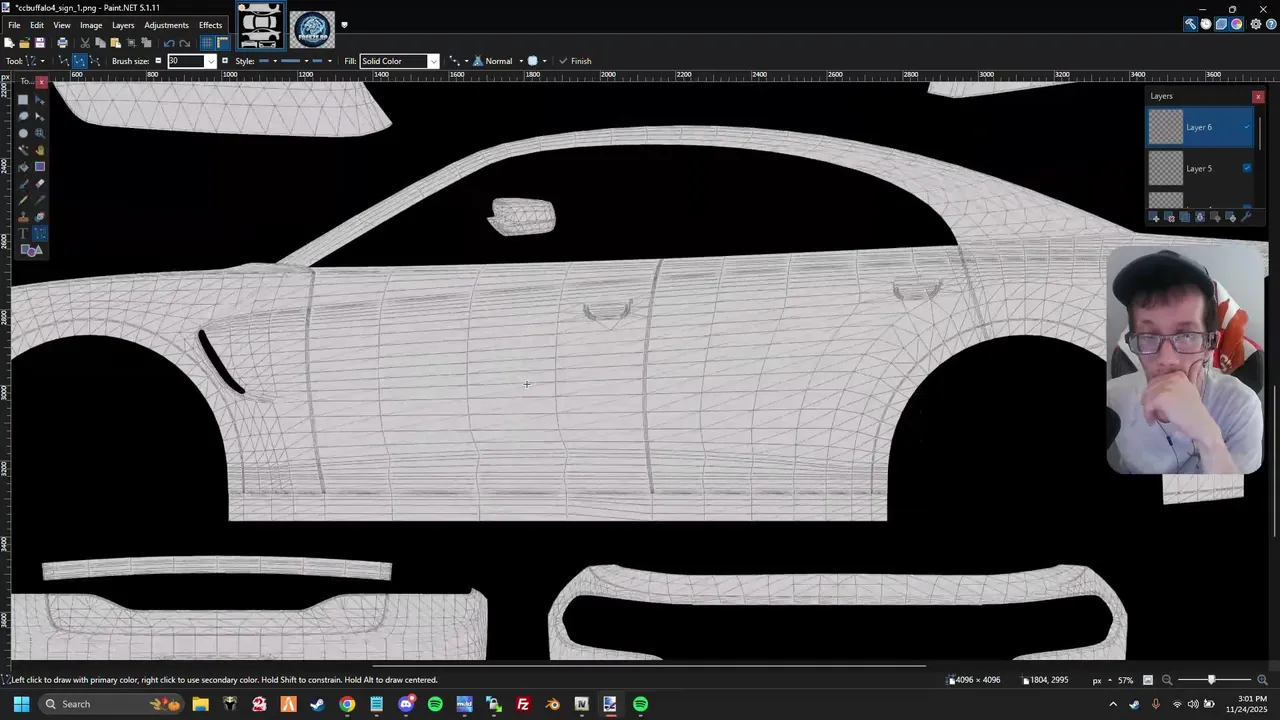The width and height of the screenshot is (1280, 720).
Task: Activate the Pan hand tool
Action: point(40,150)
